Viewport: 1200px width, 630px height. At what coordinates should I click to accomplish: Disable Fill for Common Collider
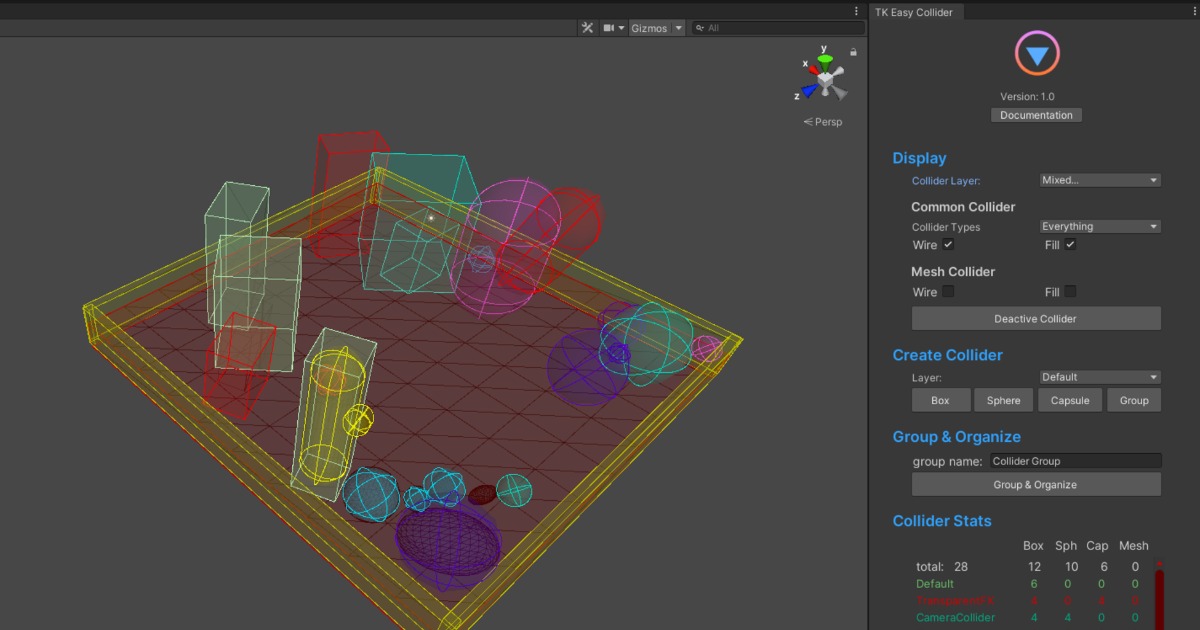(x=1069, y=245)
